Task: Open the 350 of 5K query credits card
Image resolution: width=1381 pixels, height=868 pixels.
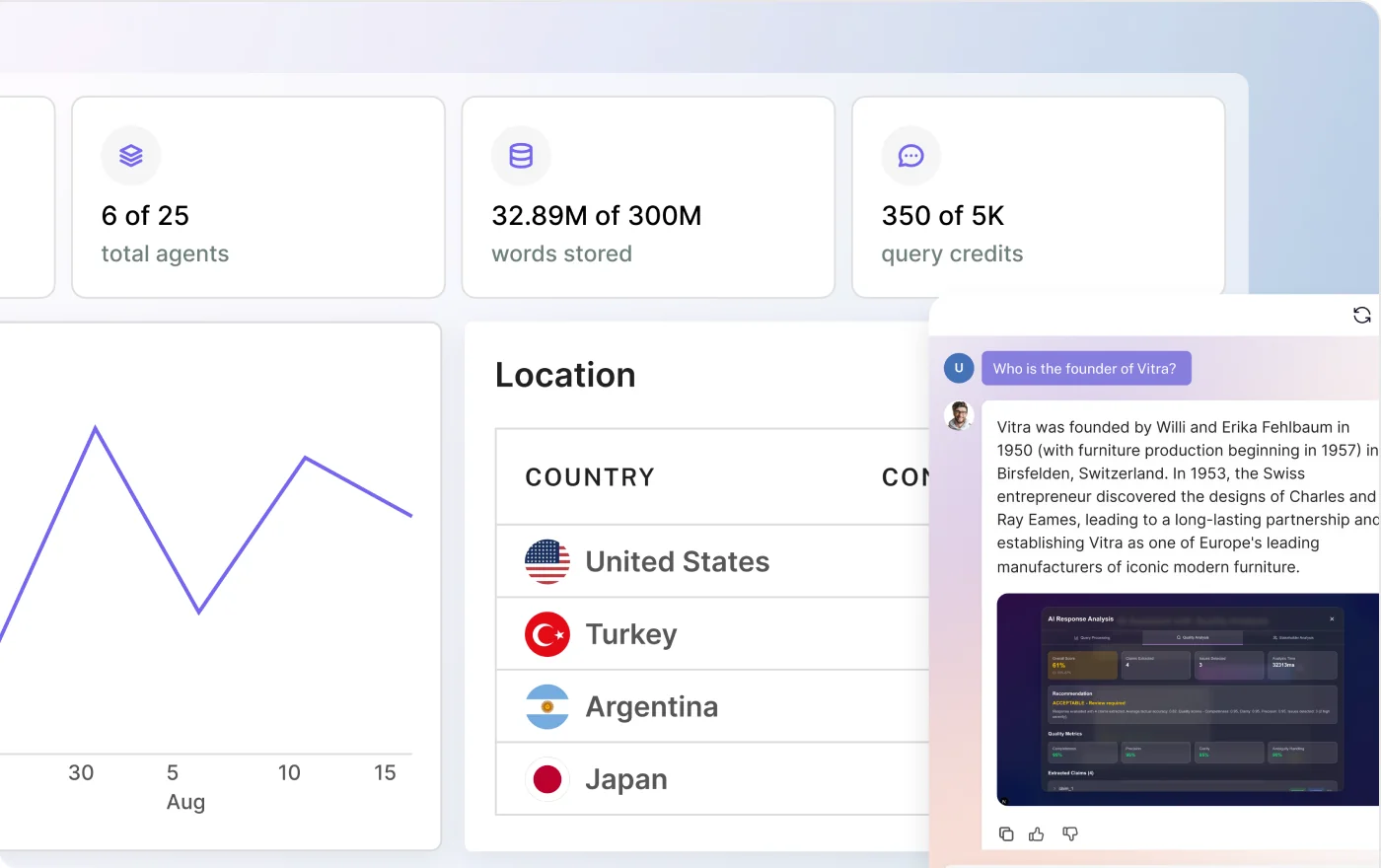Action: pyautogui.click(x=1038, y=197)
